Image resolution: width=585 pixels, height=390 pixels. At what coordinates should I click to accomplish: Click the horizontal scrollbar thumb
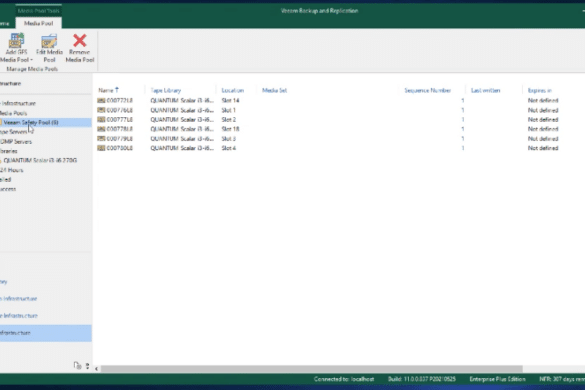(x=312, y=369)
